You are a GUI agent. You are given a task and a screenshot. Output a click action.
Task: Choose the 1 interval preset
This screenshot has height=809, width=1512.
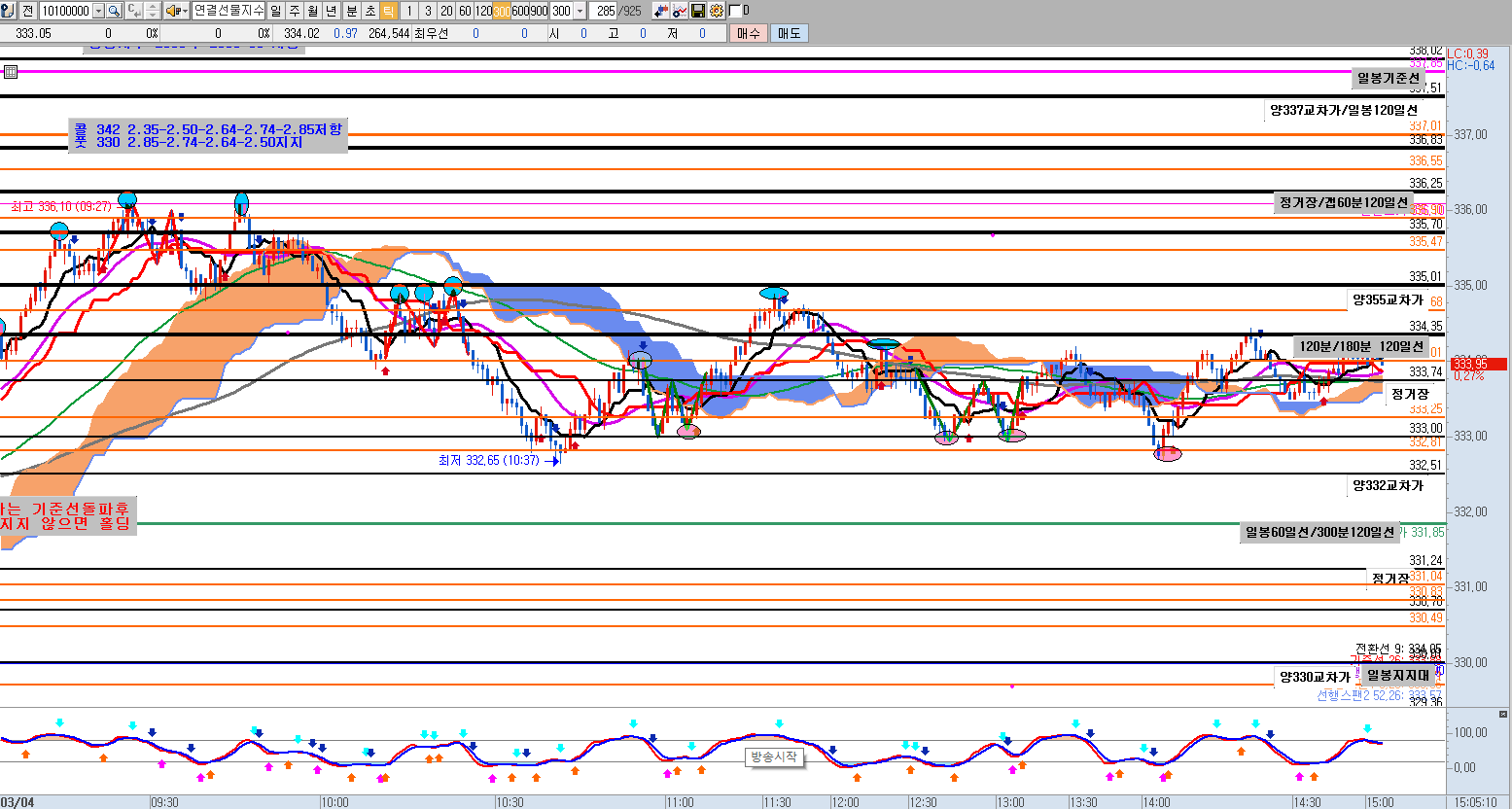pos(409,11)
